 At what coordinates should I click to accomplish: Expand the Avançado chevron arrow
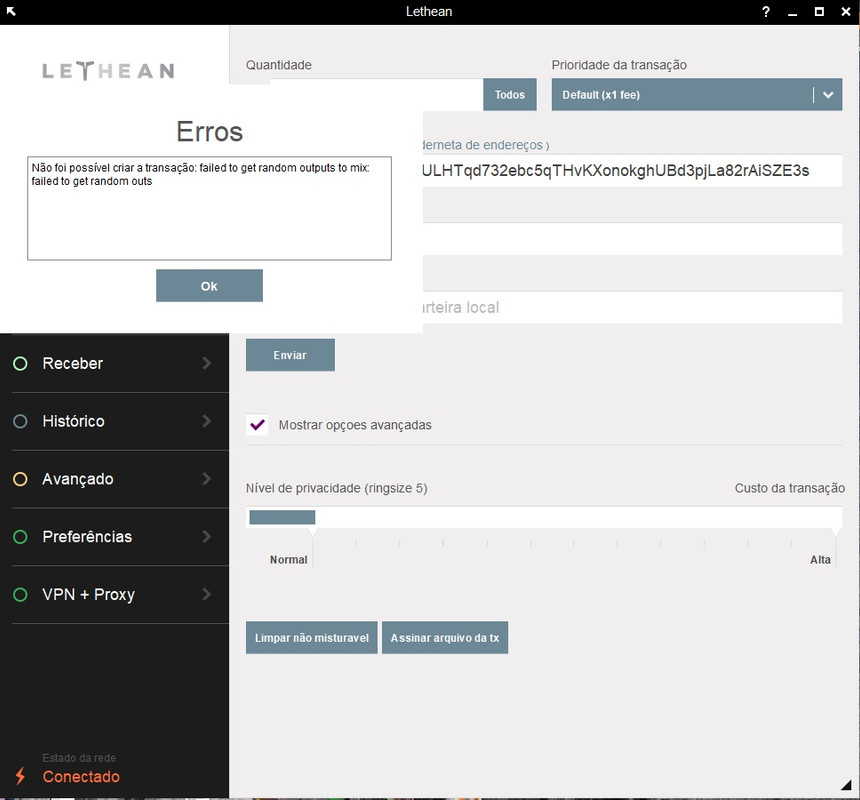pos(207,479)
